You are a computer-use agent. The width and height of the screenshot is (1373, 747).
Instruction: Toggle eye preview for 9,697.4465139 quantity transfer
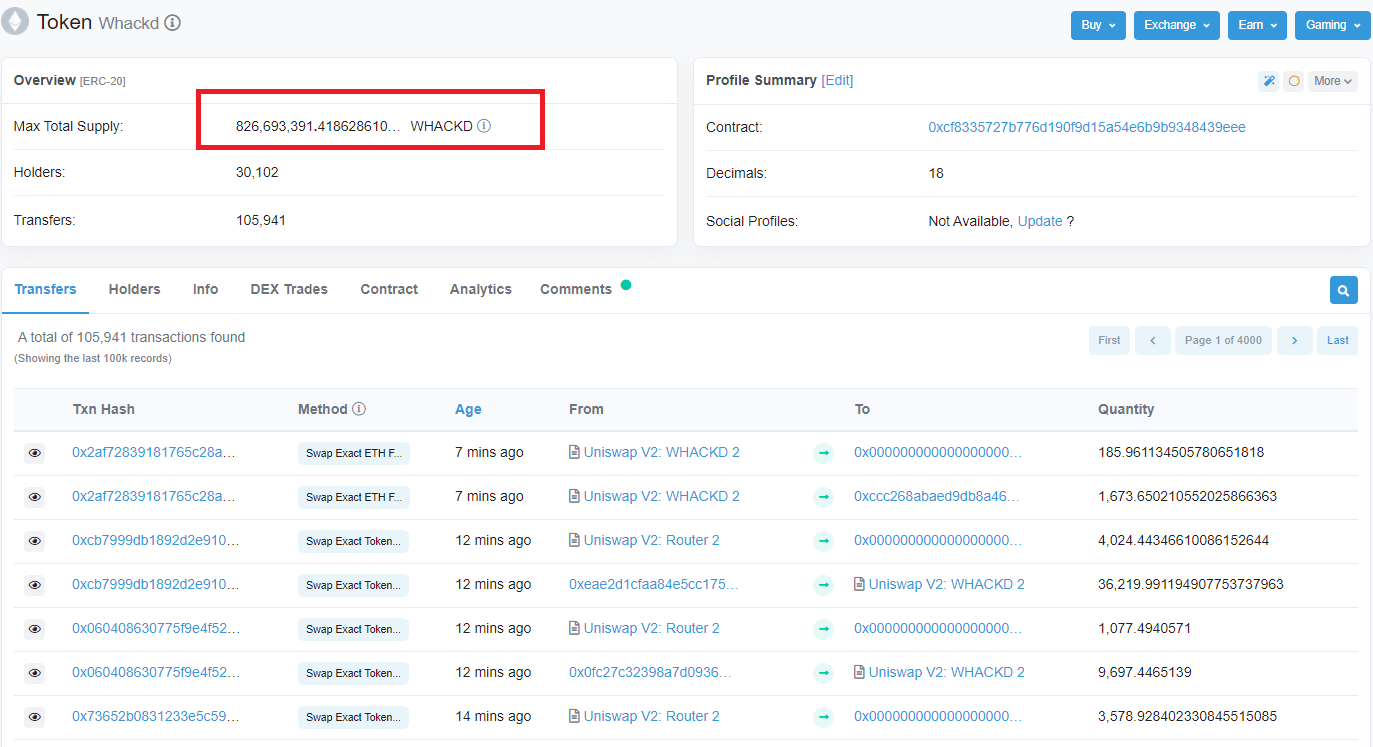[x=35, y=673]
